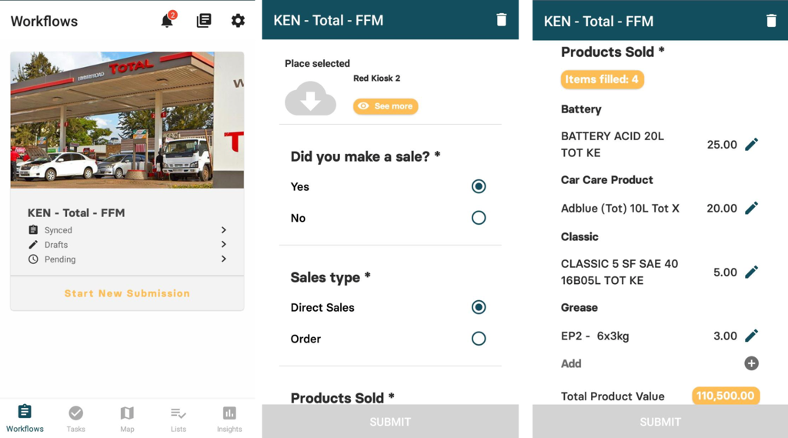Choose Direct Sales as sales type
This screenshot has width=788, height=438.
click(x=478, y=307)
